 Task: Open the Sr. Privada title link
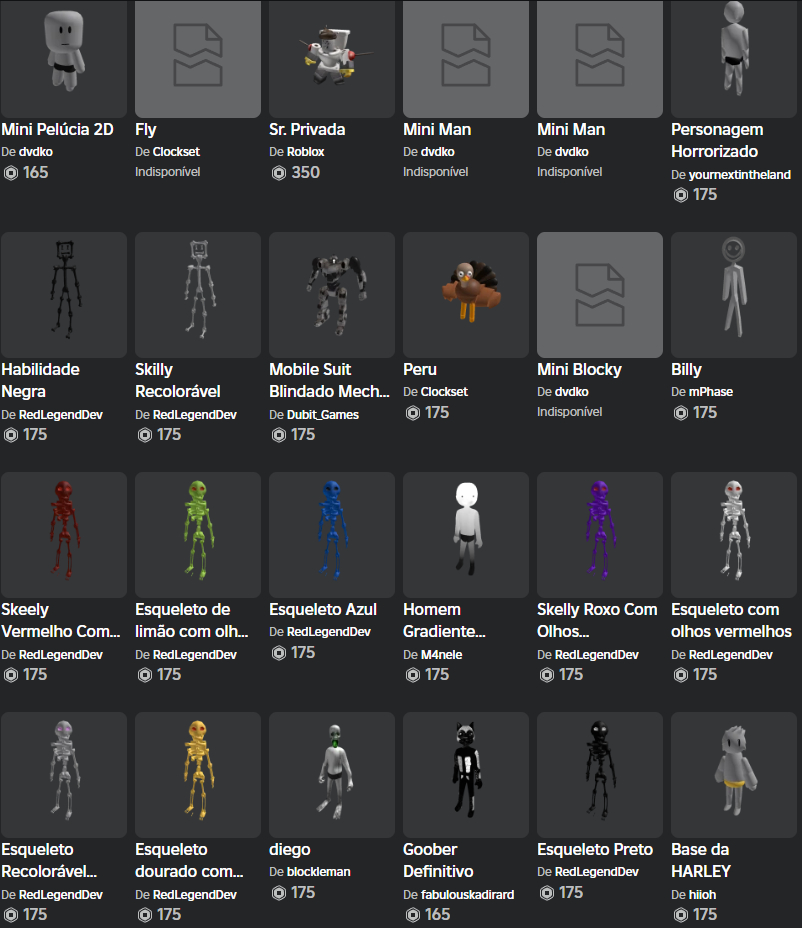coord(307,130)
